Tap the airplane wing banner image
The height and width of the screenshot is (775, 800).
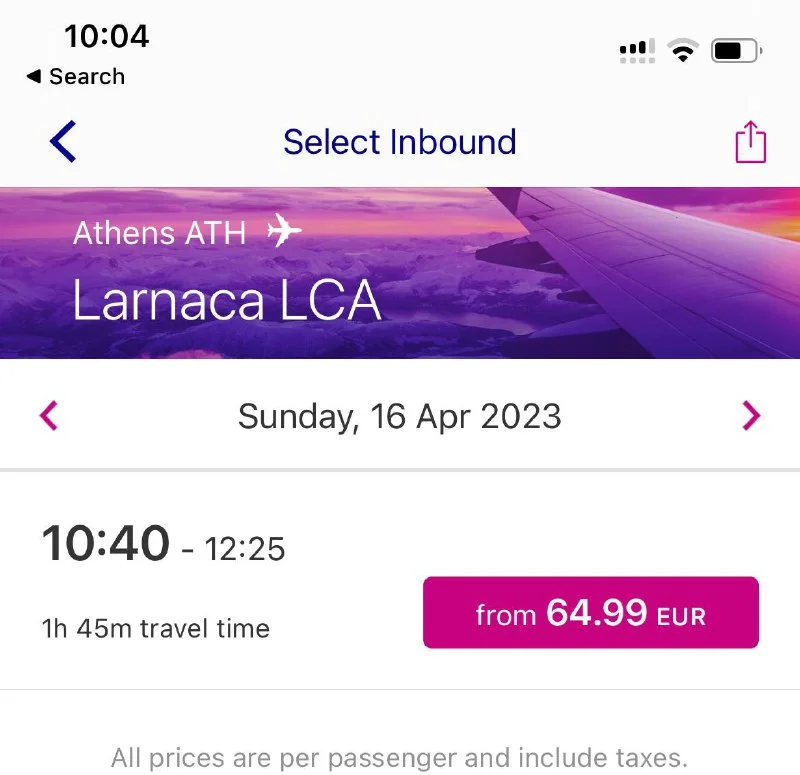pos(640,270)
